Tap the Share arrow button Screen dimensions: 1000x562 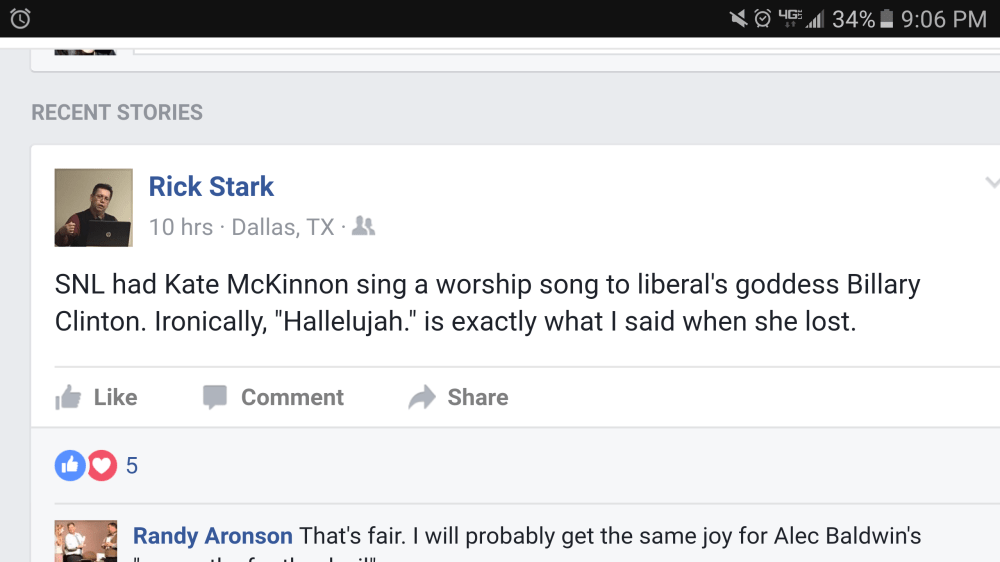click(459, 398)
